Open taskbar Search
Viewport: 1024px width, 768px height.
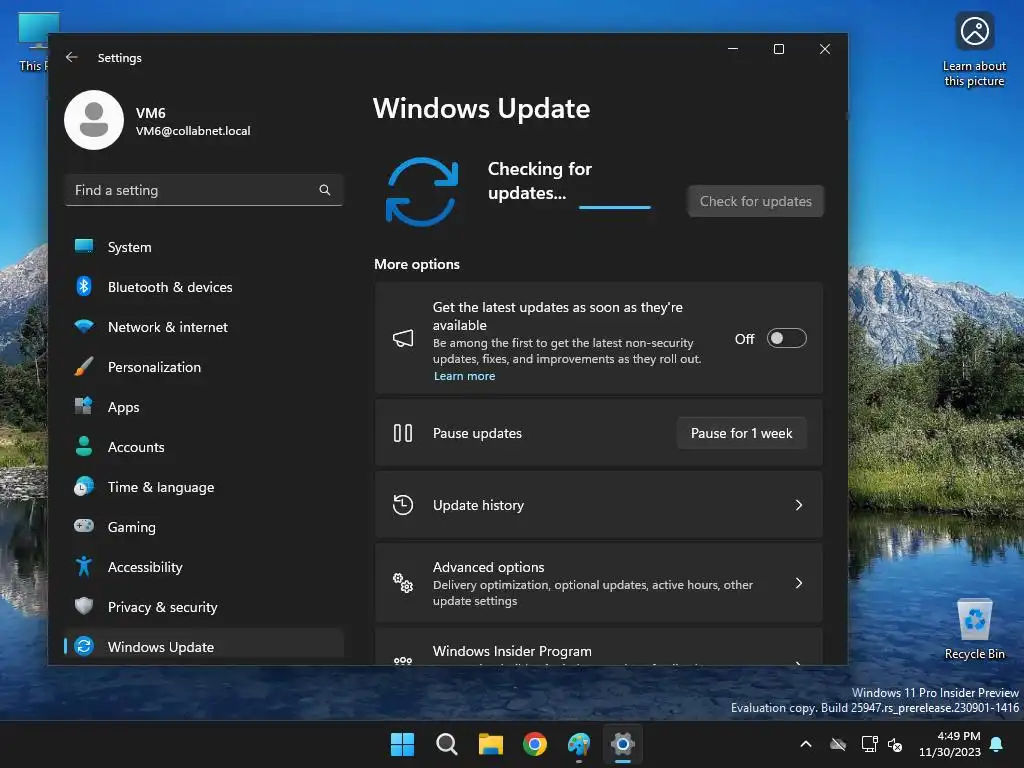[447, 744]
